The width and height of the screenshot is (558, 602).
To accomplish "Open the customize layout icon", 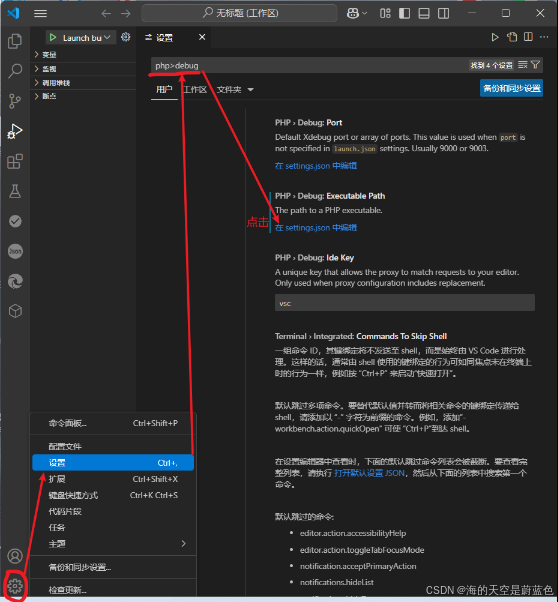I will [x=385, y=13].
